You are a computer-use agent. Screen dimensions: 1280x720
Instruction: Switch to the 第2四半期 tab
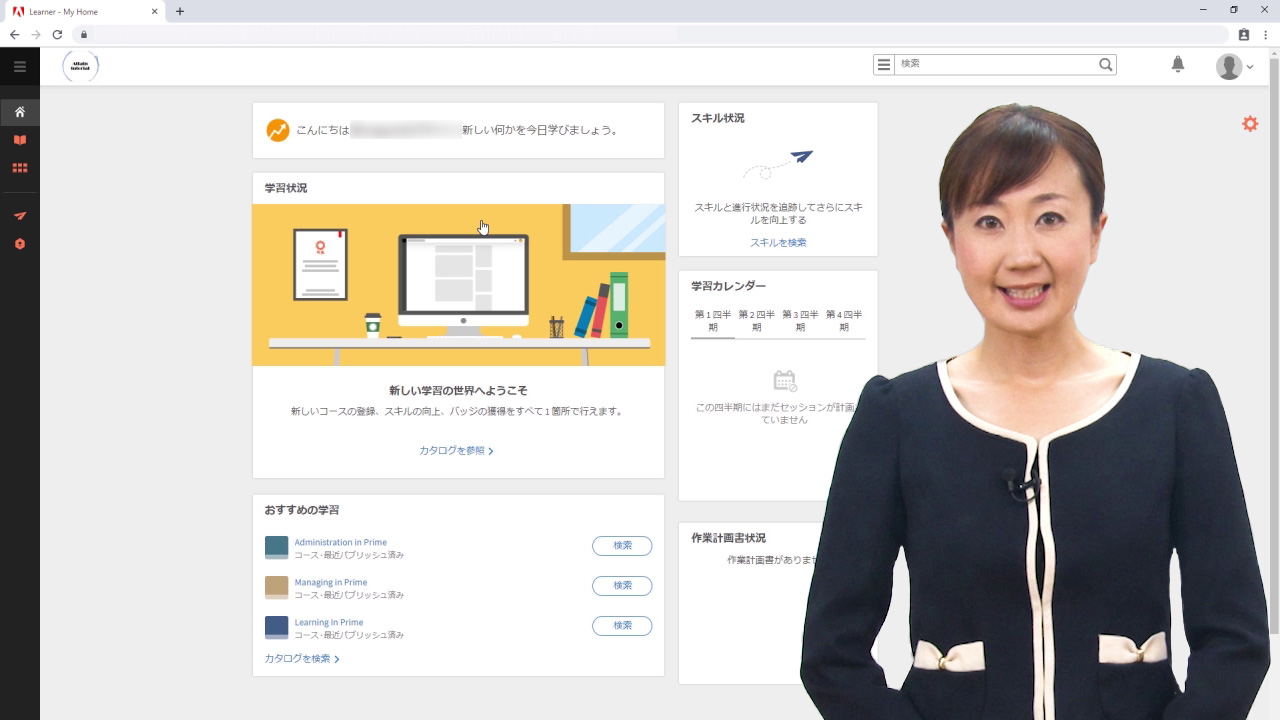[756, 321]
